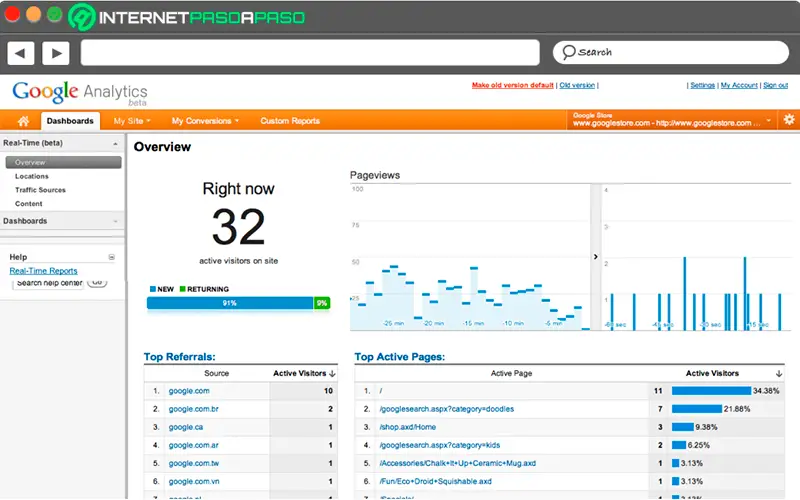Click the browser back arrow button
The image size is (800, 500).
point(21,53)
